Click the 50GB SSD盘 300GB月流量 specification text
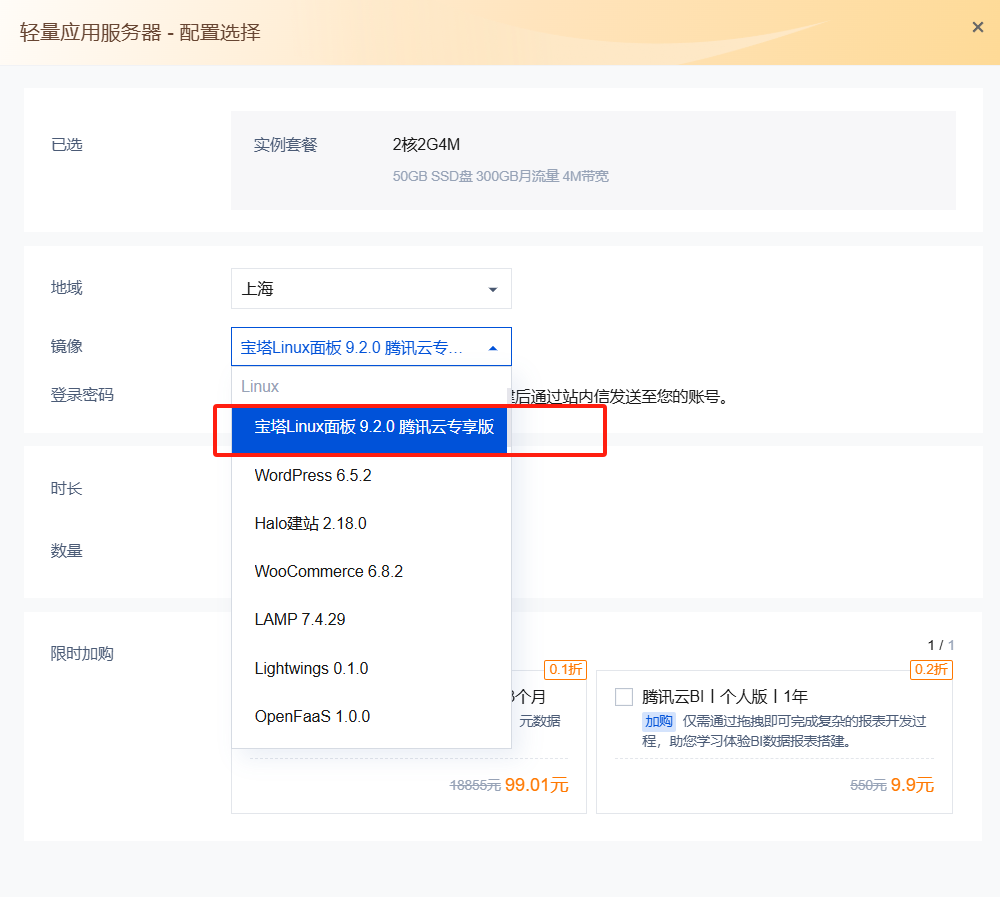The width and height of the screenshot is (1000, 897). click(x=501, y=176)
